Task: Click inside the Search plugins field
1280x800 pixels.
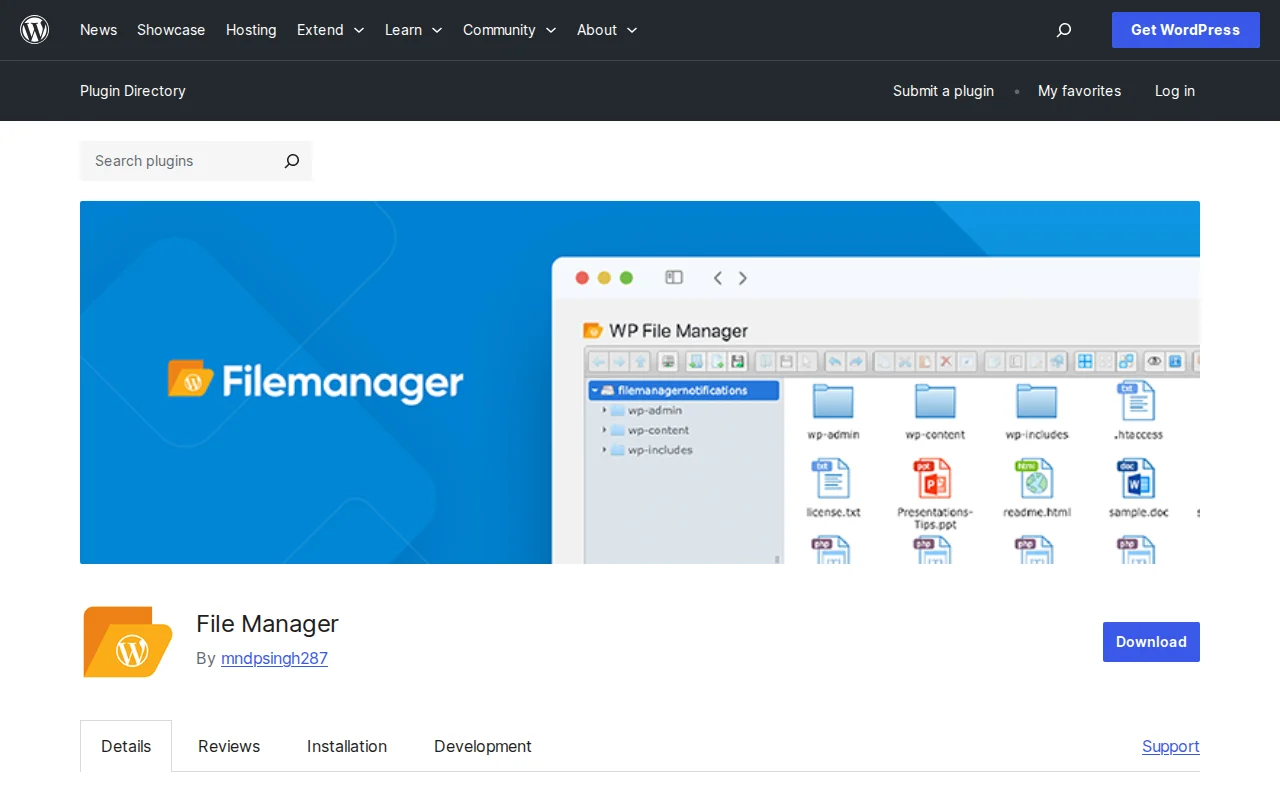Action: point(170,161)
